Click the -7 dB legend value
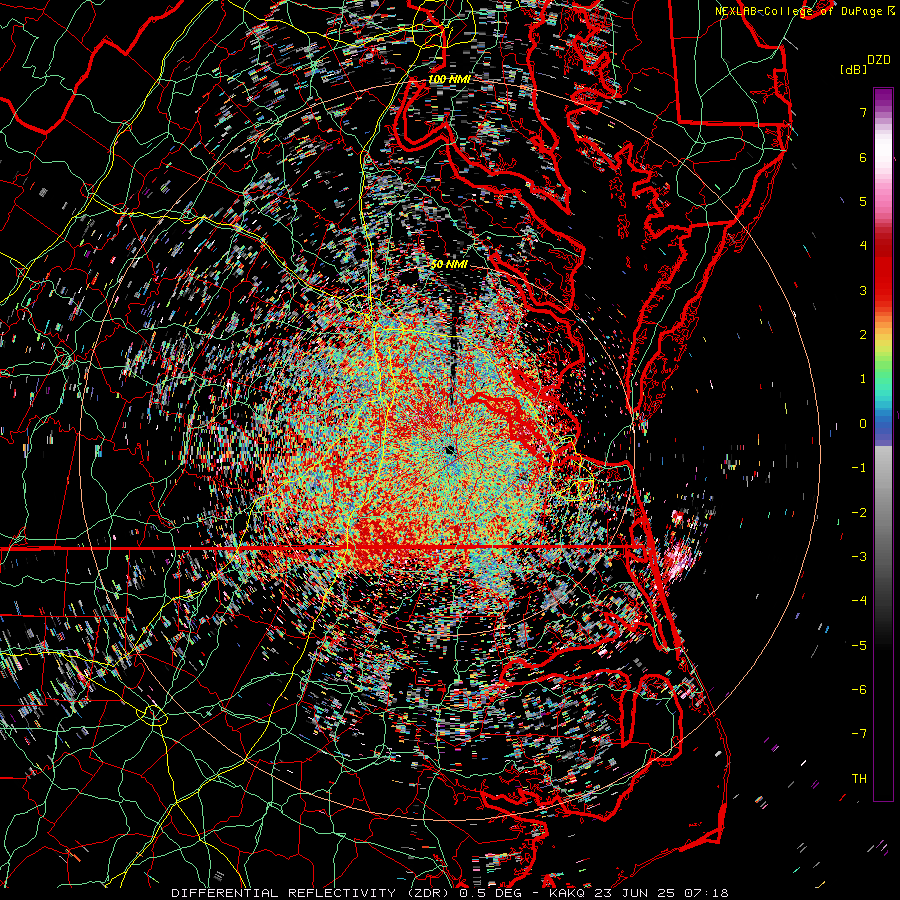Viewport: 900px width, 900px height. (x=859, y=734)
